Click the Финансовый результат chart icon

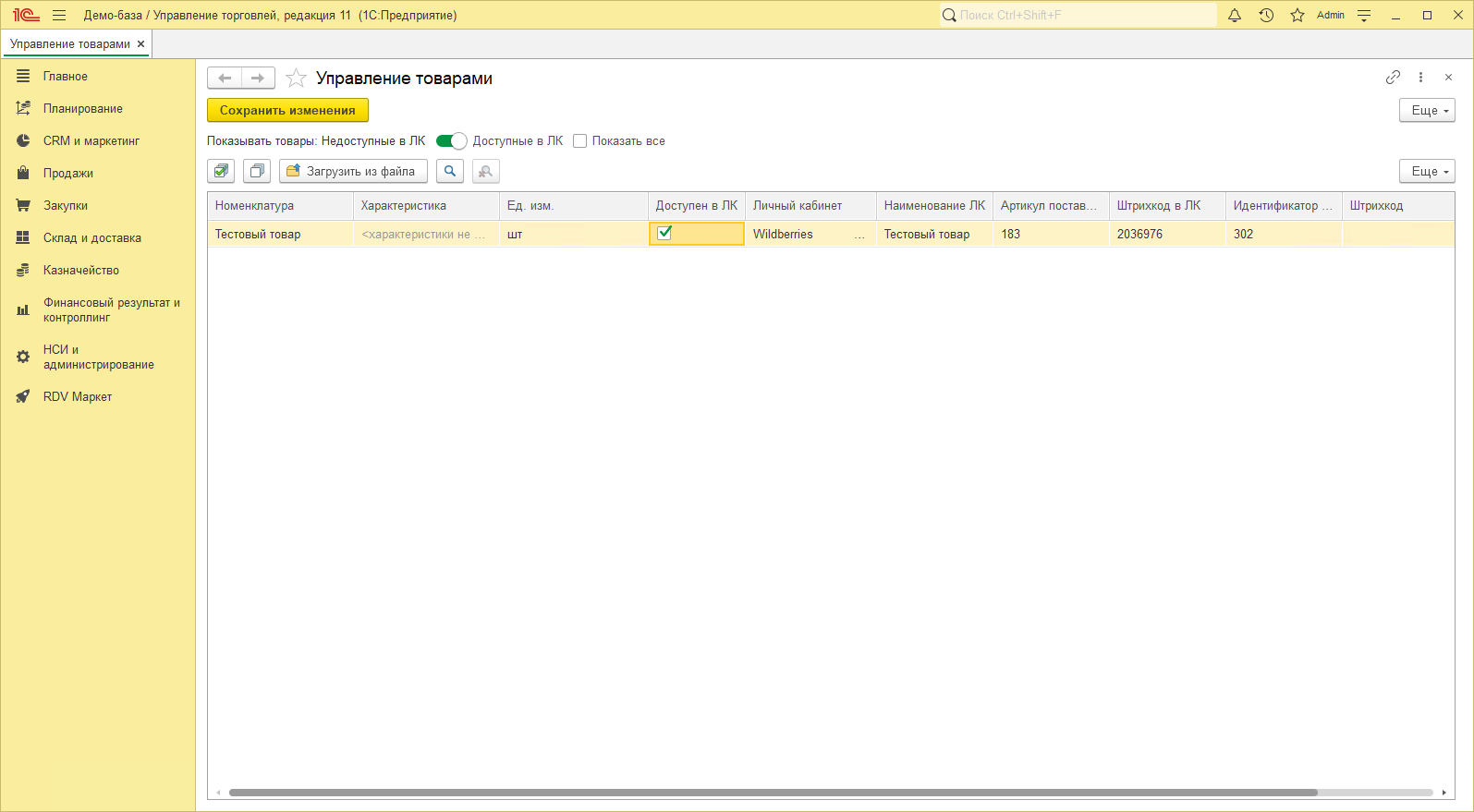[x=23, y=310]
